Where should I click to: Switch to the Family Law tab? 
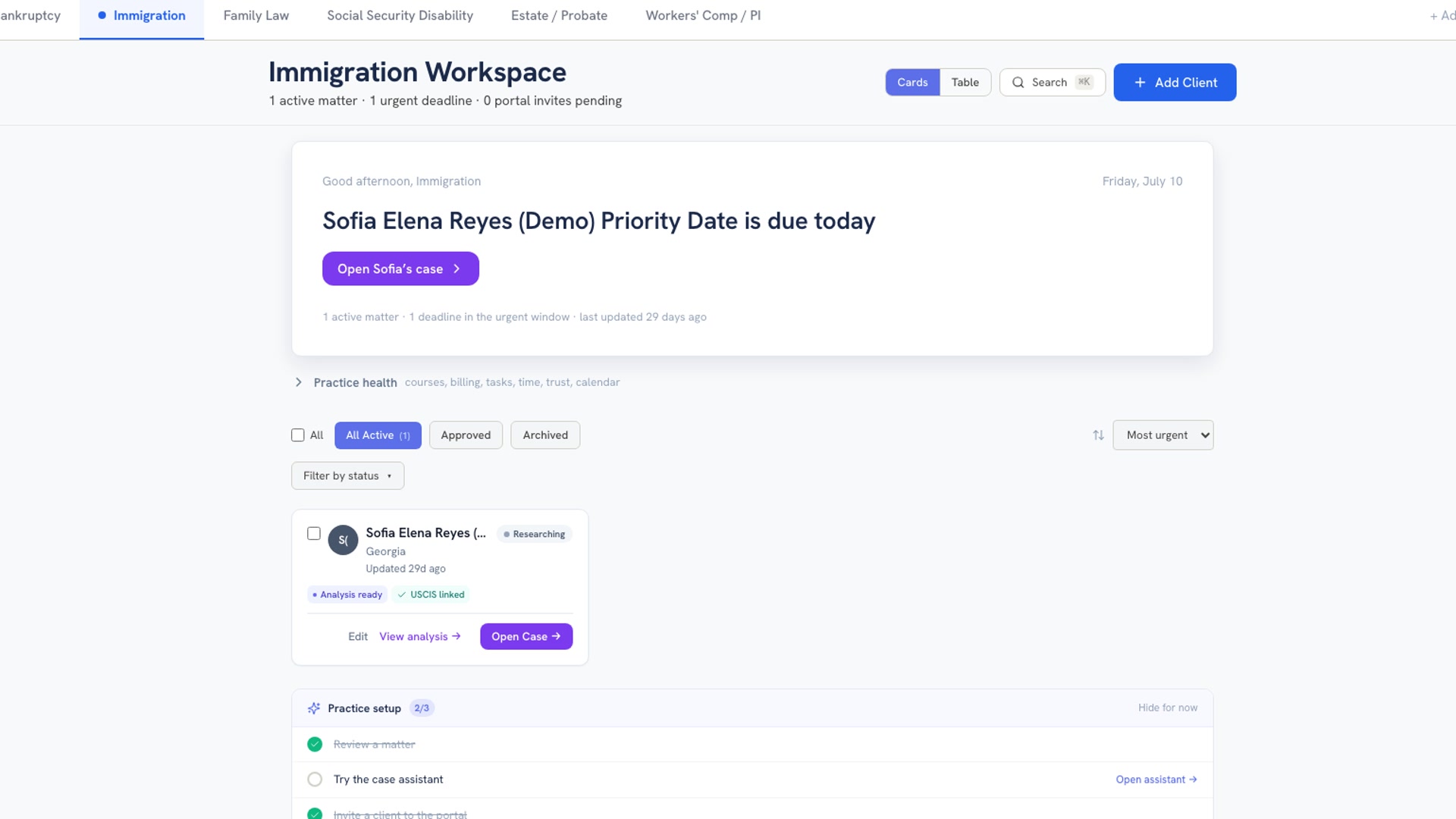click(x=256, y=16)
